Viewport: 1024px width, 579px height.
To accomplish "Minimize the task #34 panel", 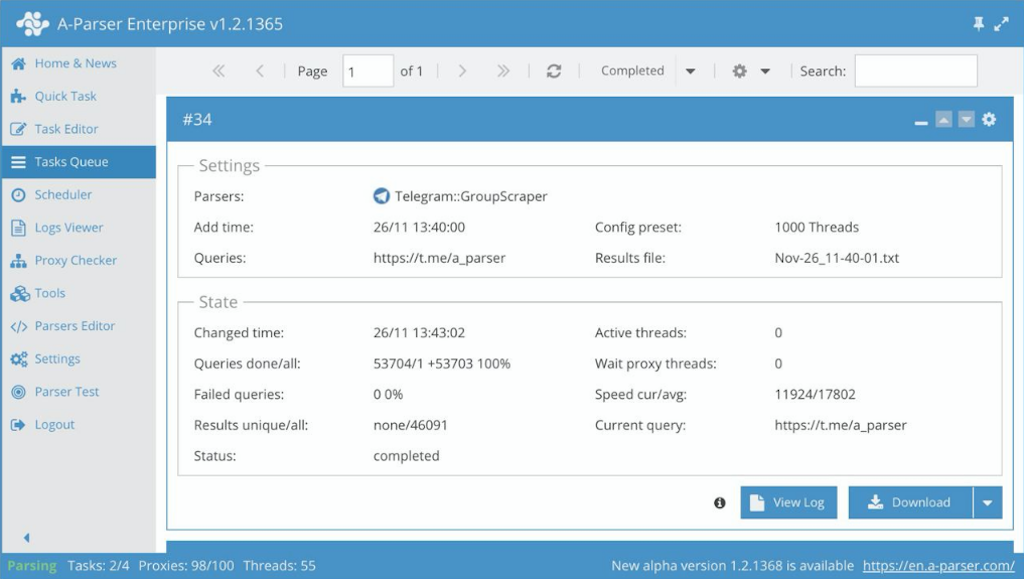I will point(921,121).
